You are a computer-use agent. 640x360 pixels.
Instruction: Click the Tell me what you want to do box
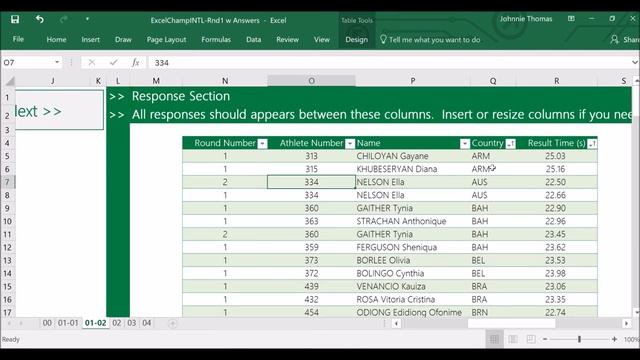tap(430, 40)
